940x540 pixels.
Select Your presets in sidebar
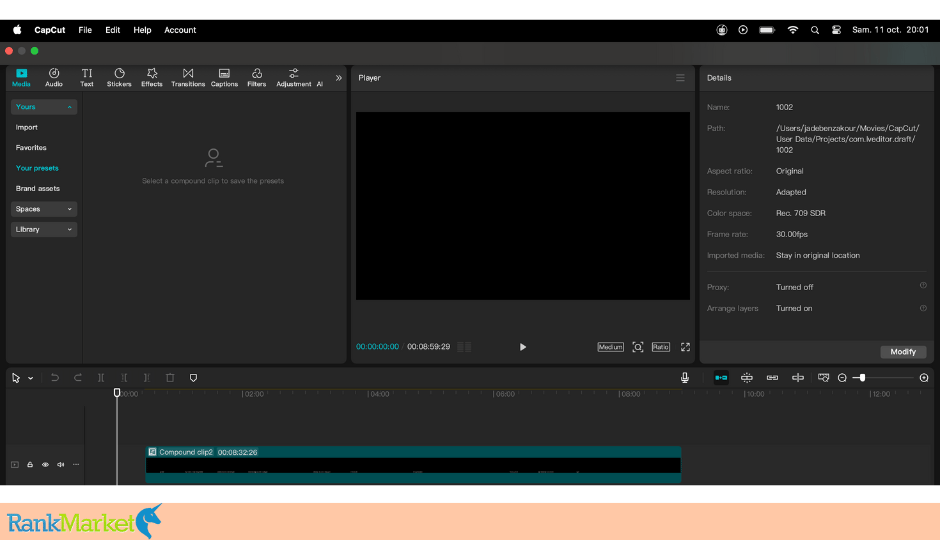point(37,168)
